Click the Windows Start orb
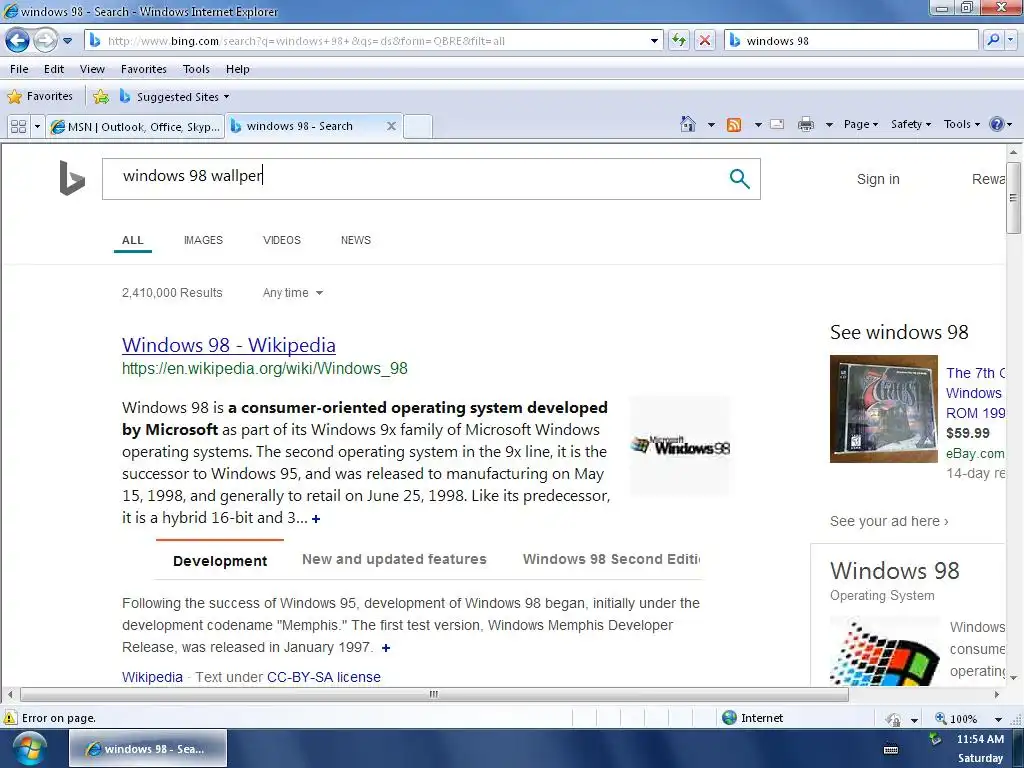The height and width of the screenshot is (768, 1024). (29, 748)
